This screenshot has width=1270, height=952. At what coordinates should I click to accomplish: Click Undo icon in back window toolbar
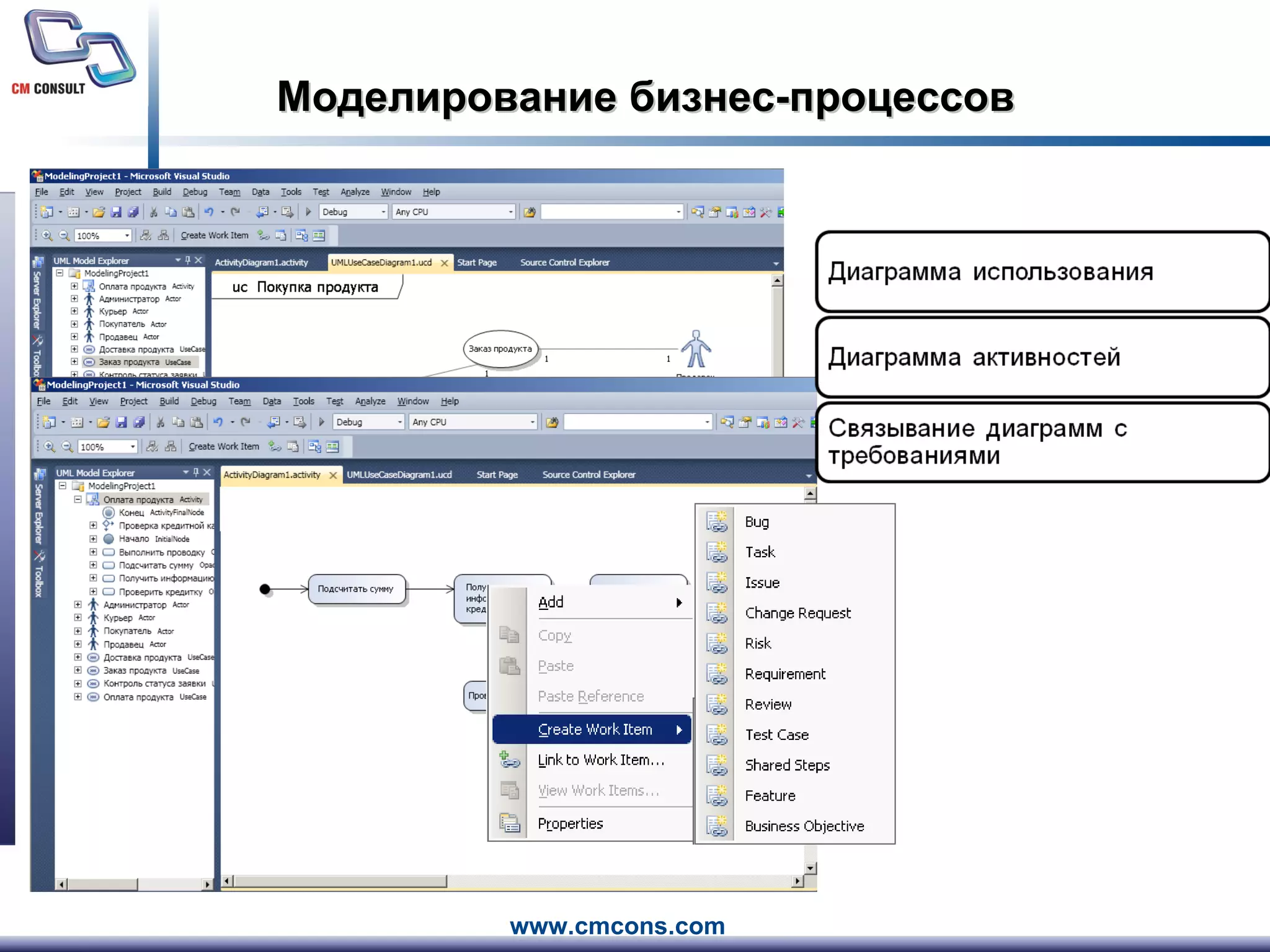[209, 212]
